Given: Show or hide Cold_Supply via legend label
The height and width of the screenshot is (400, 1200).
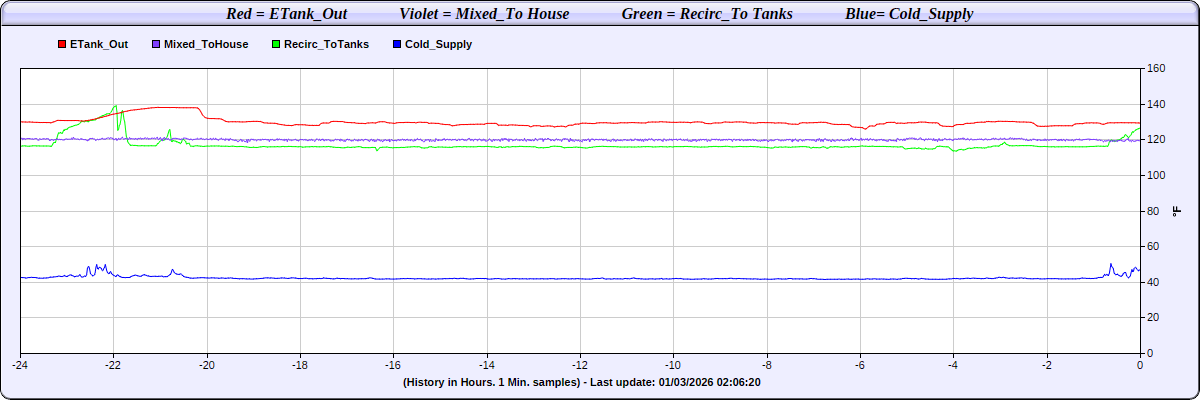Looking at the screenshot, I should tap(439, 45).
